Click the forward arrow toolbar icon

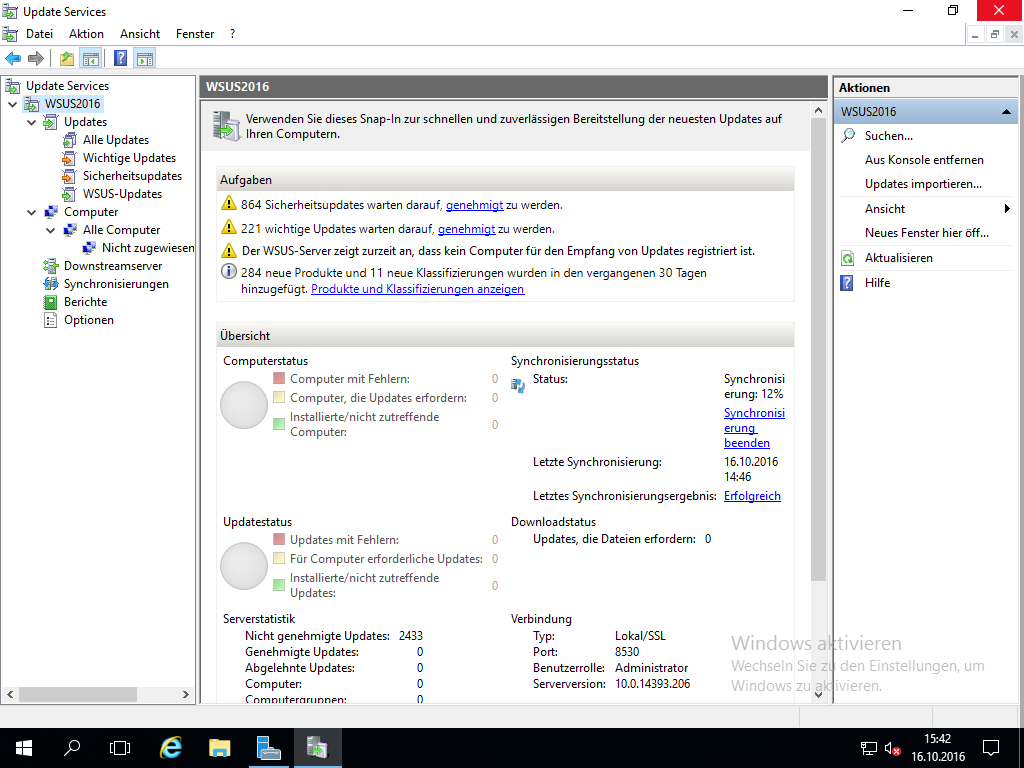(36, 59)
